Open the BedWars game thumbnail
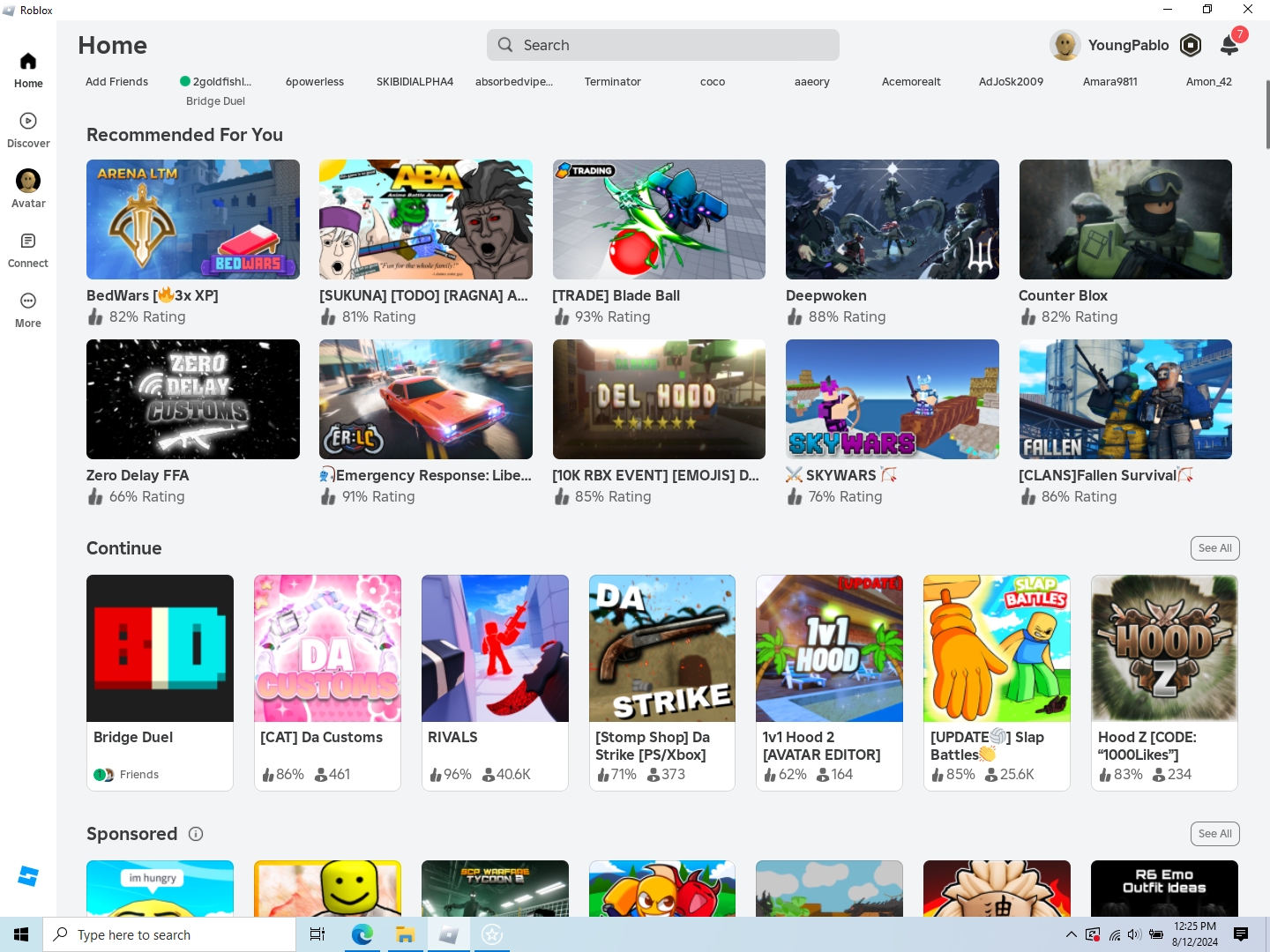Image resolution: width=1270 pixels, height=952 pixels. 193,219
